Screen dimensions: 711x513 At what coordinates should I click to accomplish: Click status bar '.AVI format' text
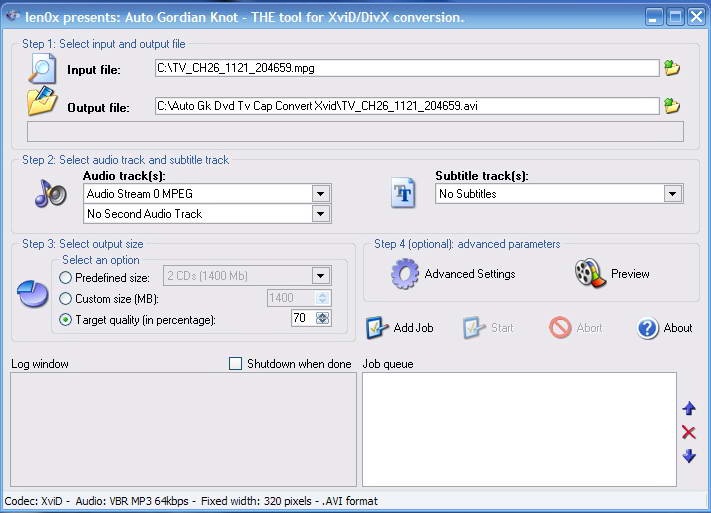tap(350, 501)
